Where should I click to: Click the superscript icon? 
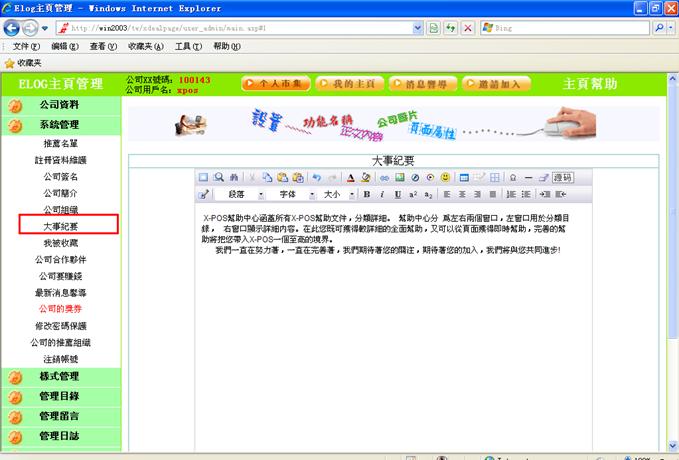(413, 194)
